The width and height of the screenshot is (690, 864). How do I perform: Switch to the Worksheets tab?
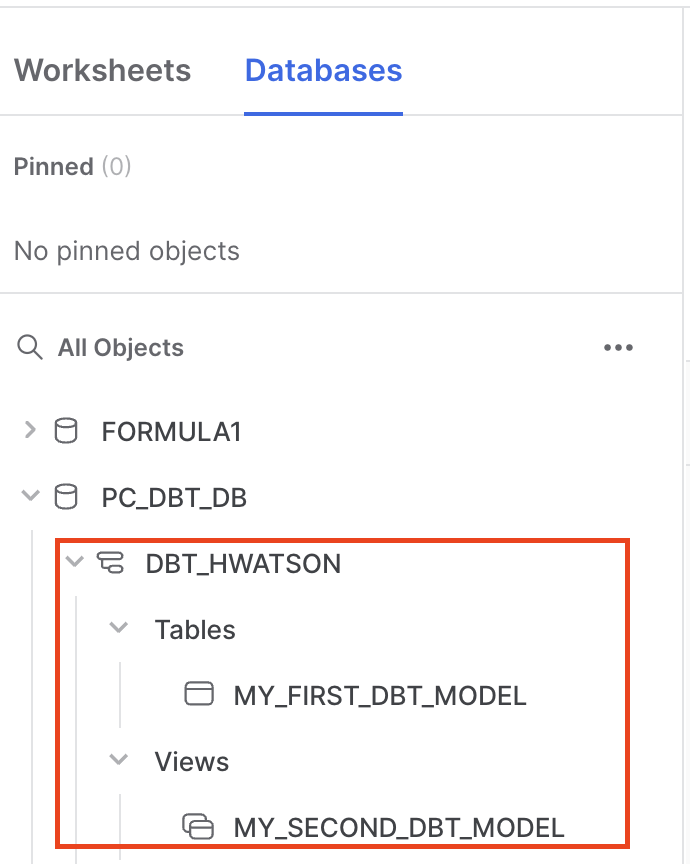coord(102,70)
